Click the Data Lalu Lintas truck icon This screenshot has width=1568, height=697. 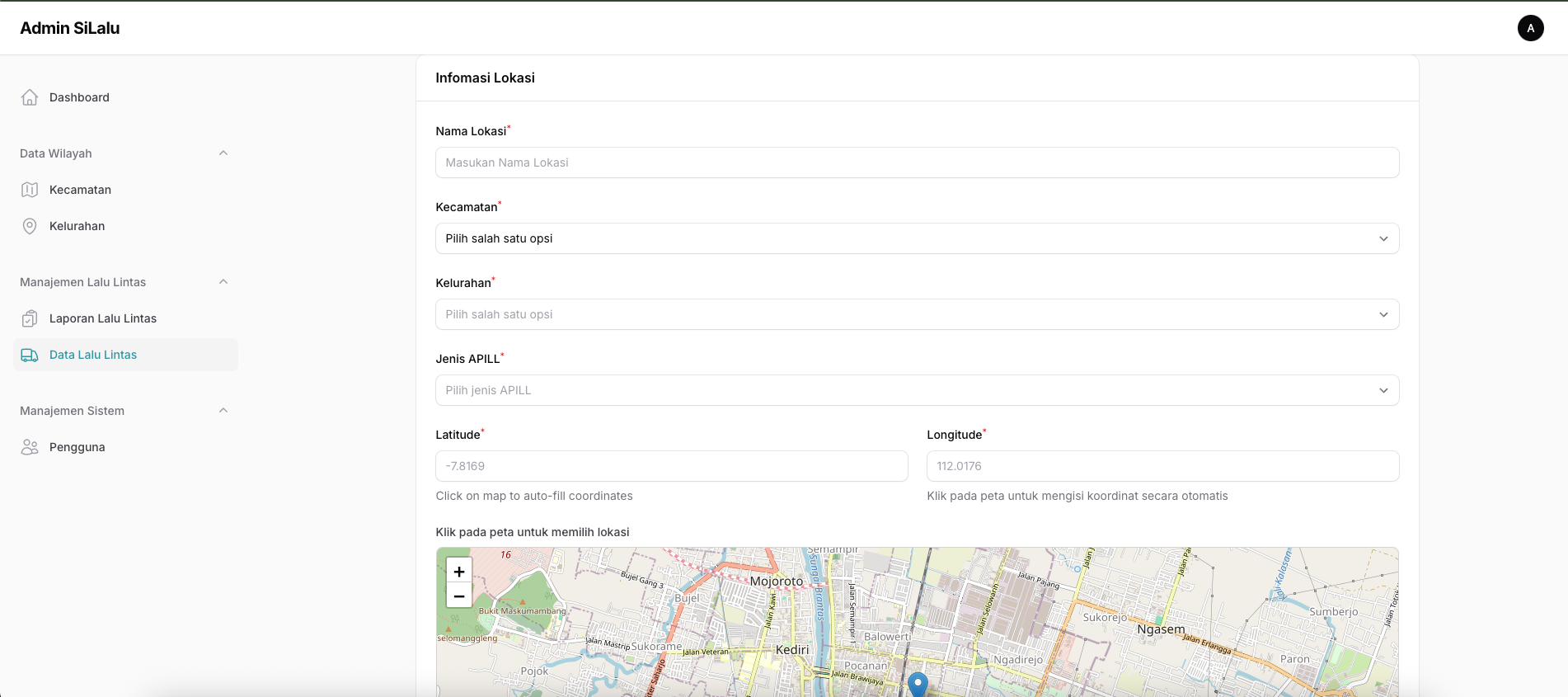tap(30, 355)
